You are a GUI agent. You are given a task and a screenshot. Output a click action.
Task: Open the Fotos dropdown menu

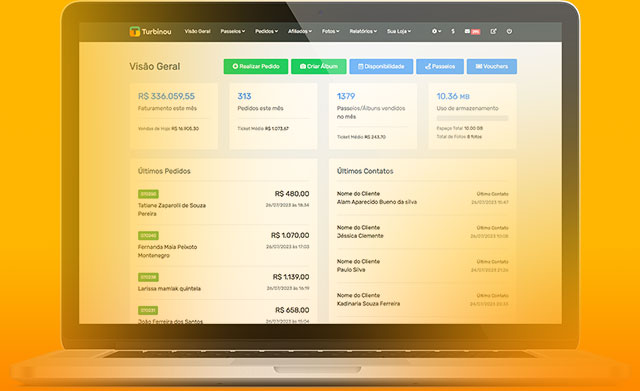click(x=331, y=31)
